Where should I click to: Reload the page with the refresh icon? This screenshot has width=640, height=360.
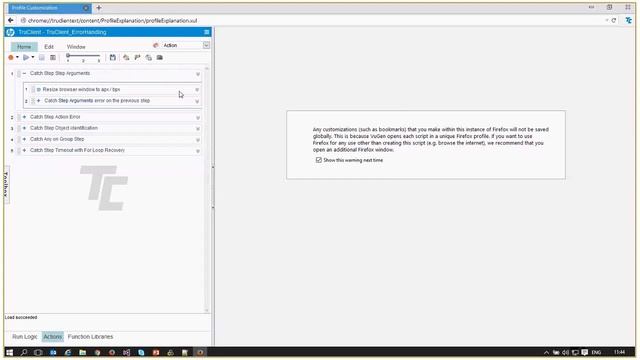[613, 20]
